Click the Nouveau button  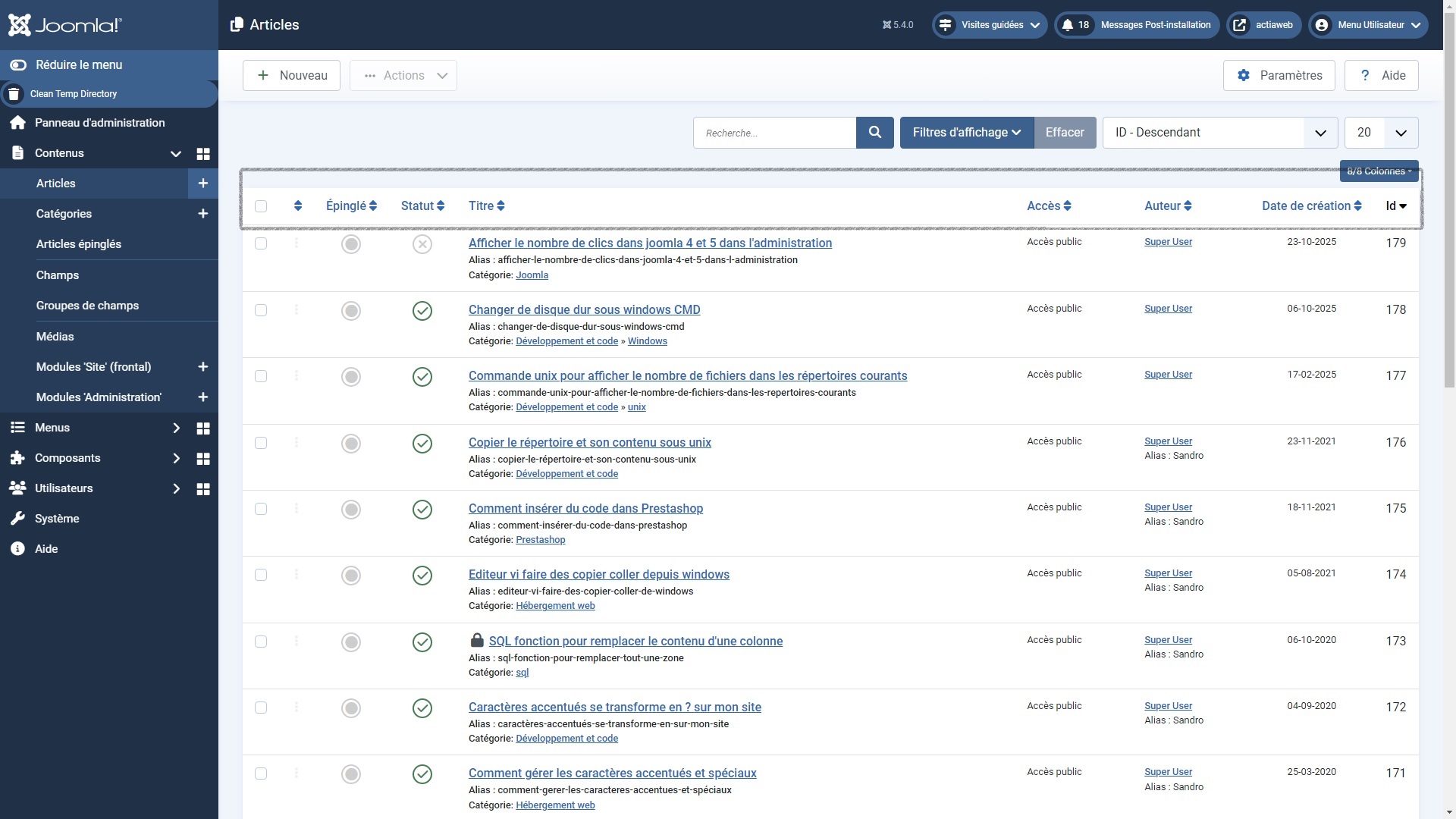pos(291,75)
